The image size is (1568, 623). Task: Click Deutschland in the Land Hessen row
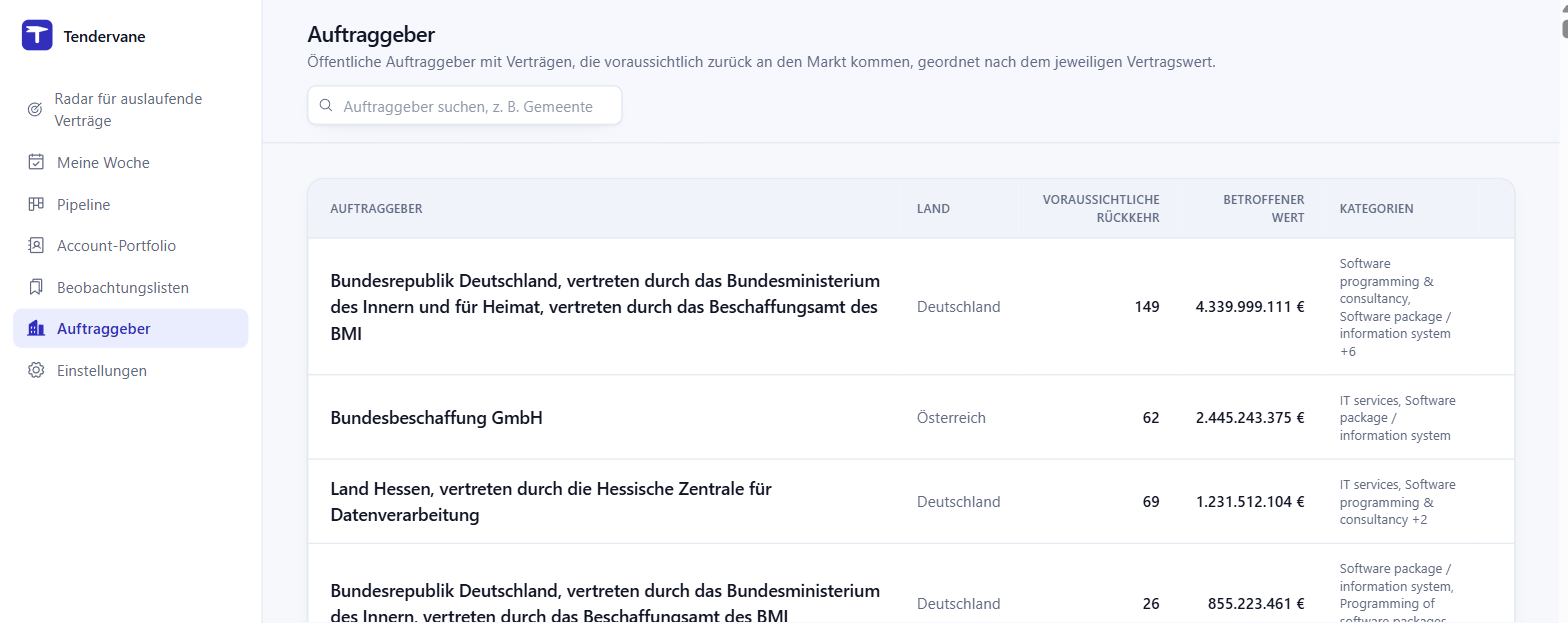click(x=958, y=502)
